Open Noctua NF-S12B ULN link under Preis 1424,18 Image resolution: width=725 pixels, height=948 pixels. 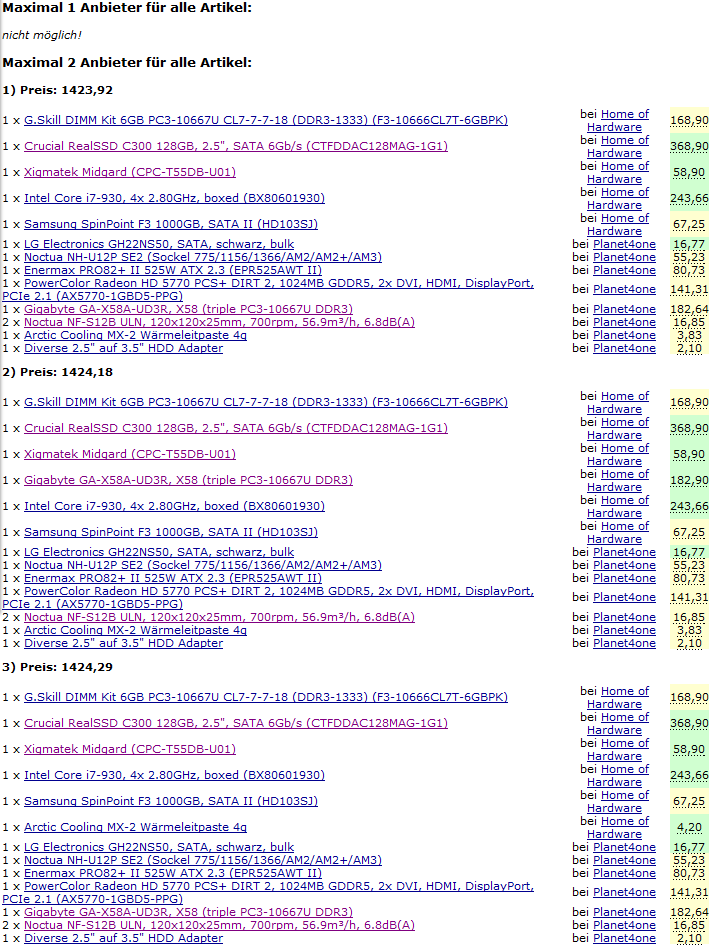(219, 617)
